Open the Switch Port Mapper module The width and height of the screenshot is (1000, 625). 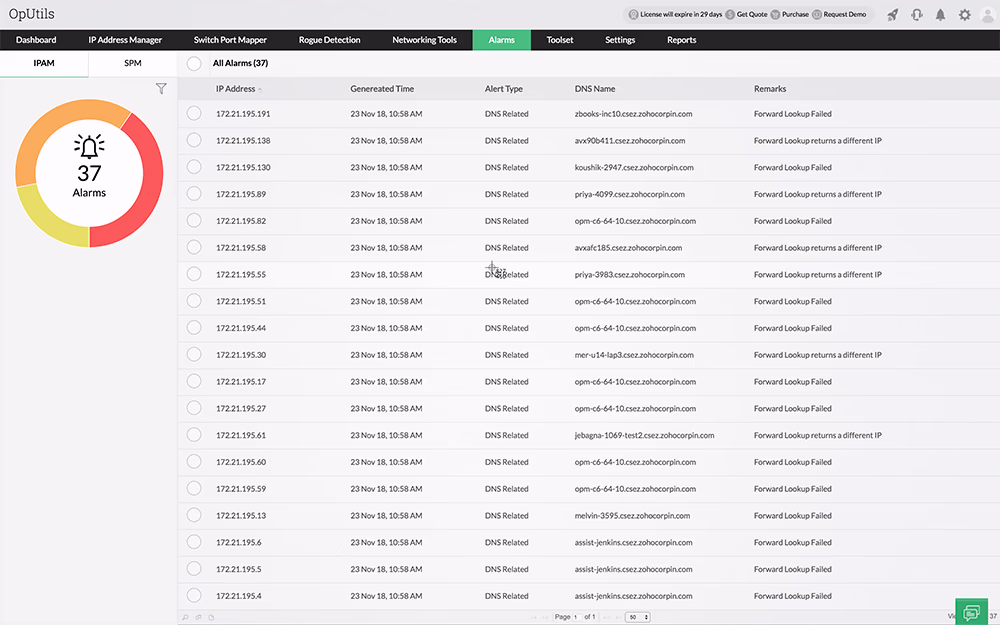230,40
